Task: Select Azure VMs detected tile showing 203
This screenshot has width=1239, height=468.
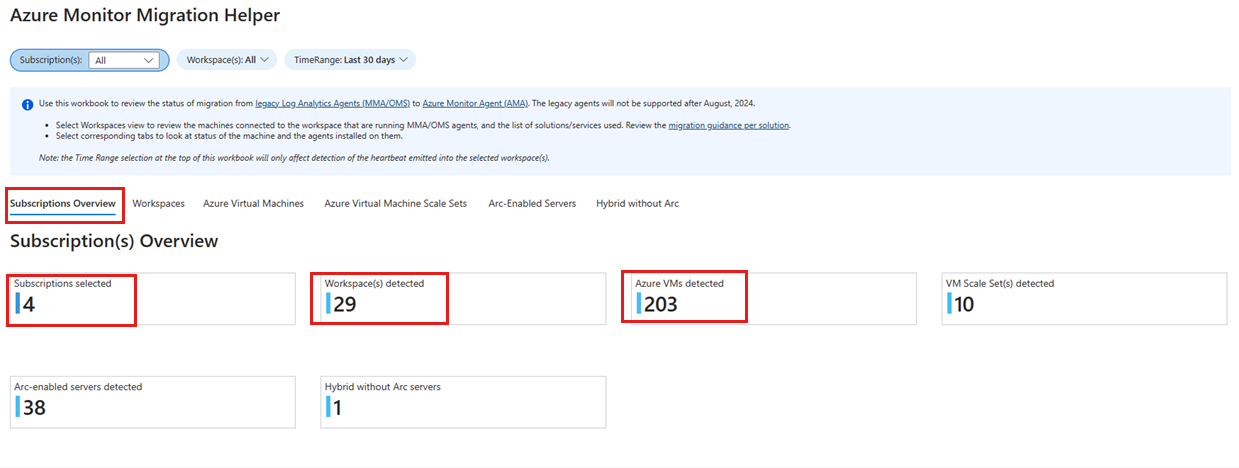Action: (774, 298)
